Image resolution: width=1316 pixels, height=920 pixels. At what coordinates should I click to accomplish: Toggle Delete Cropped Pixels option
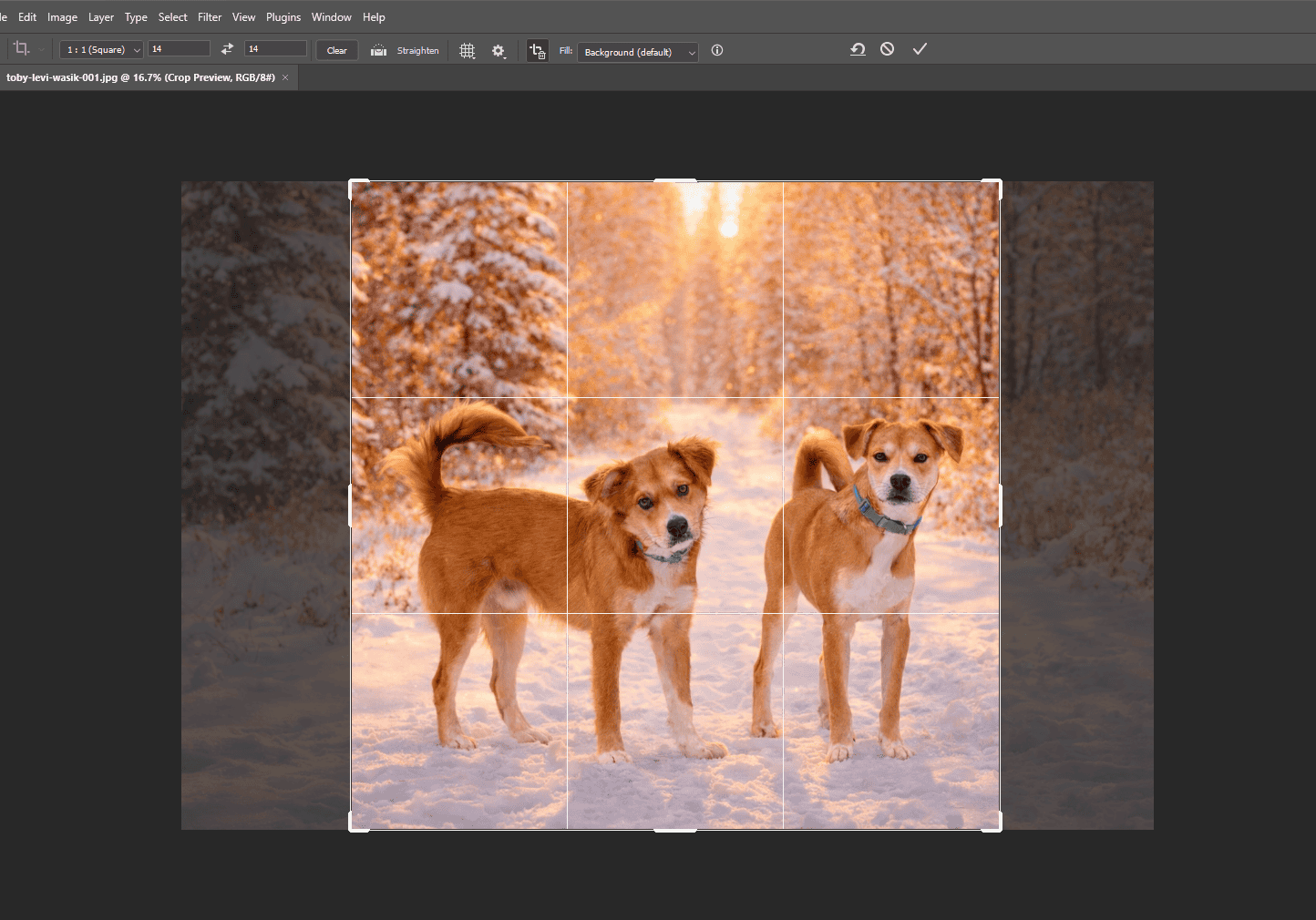(x=538, y=51)
